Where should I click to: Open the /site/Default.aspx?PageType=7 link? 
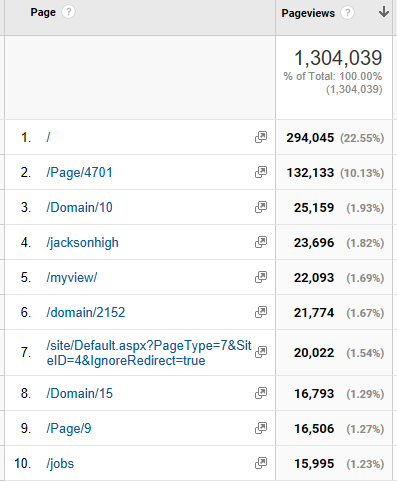pyautogui.click(x=149, y=353)
